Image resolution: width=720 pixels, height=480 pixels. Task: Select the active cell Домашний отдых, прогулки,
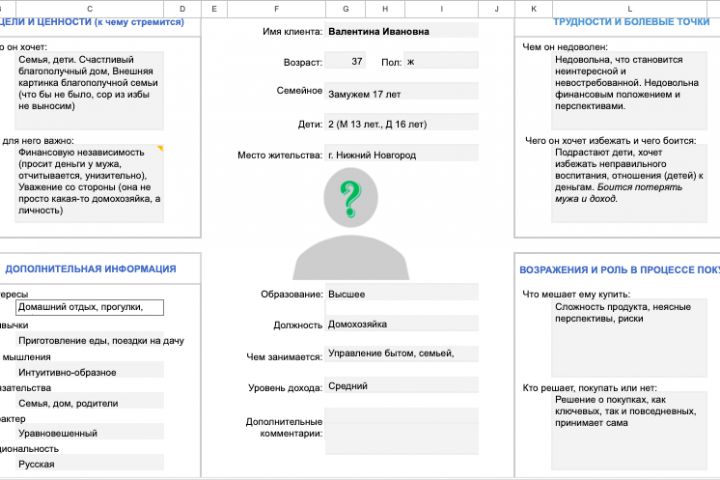pyautogui.click(x=90, y=307)
